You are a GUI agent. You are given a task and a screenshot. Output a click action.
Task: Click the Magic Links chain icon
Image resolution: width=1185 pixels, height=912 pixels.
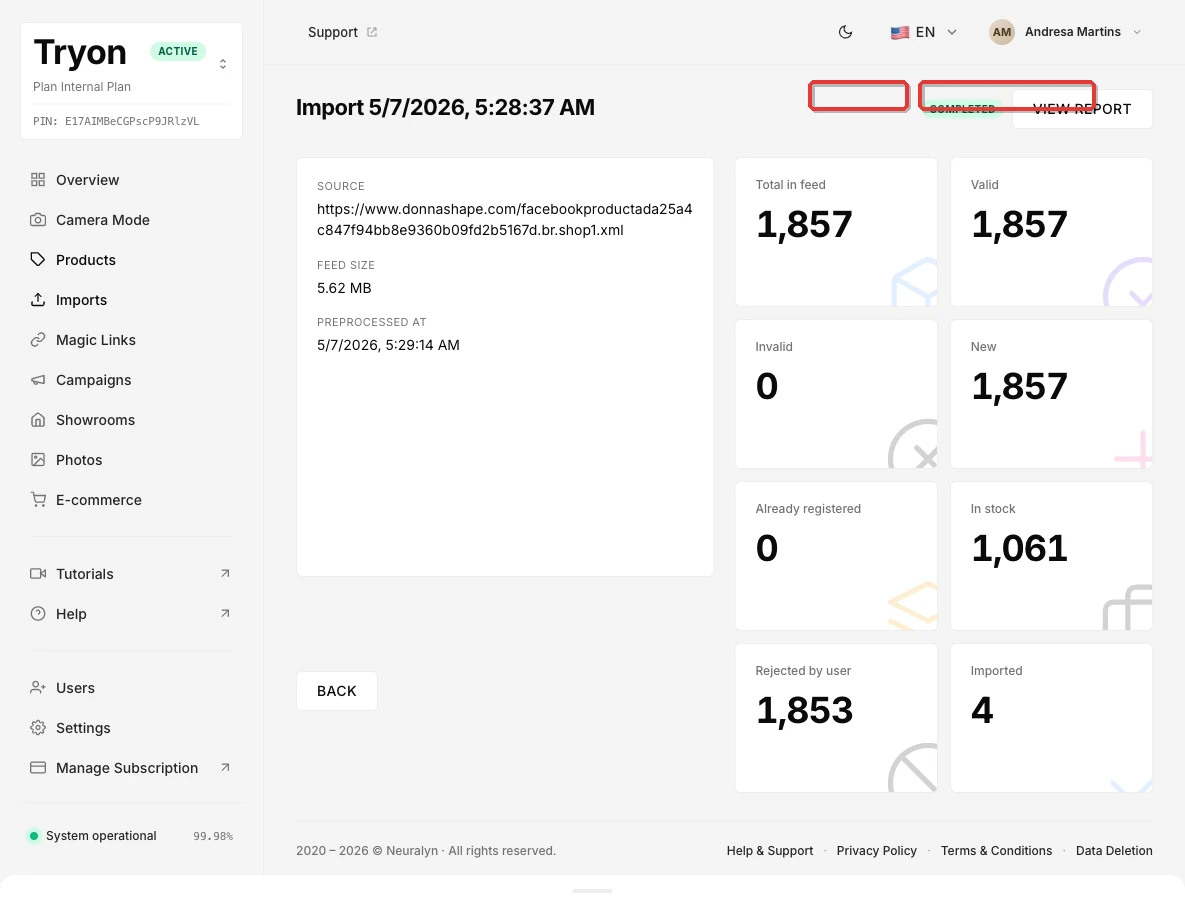coord(38,340)
